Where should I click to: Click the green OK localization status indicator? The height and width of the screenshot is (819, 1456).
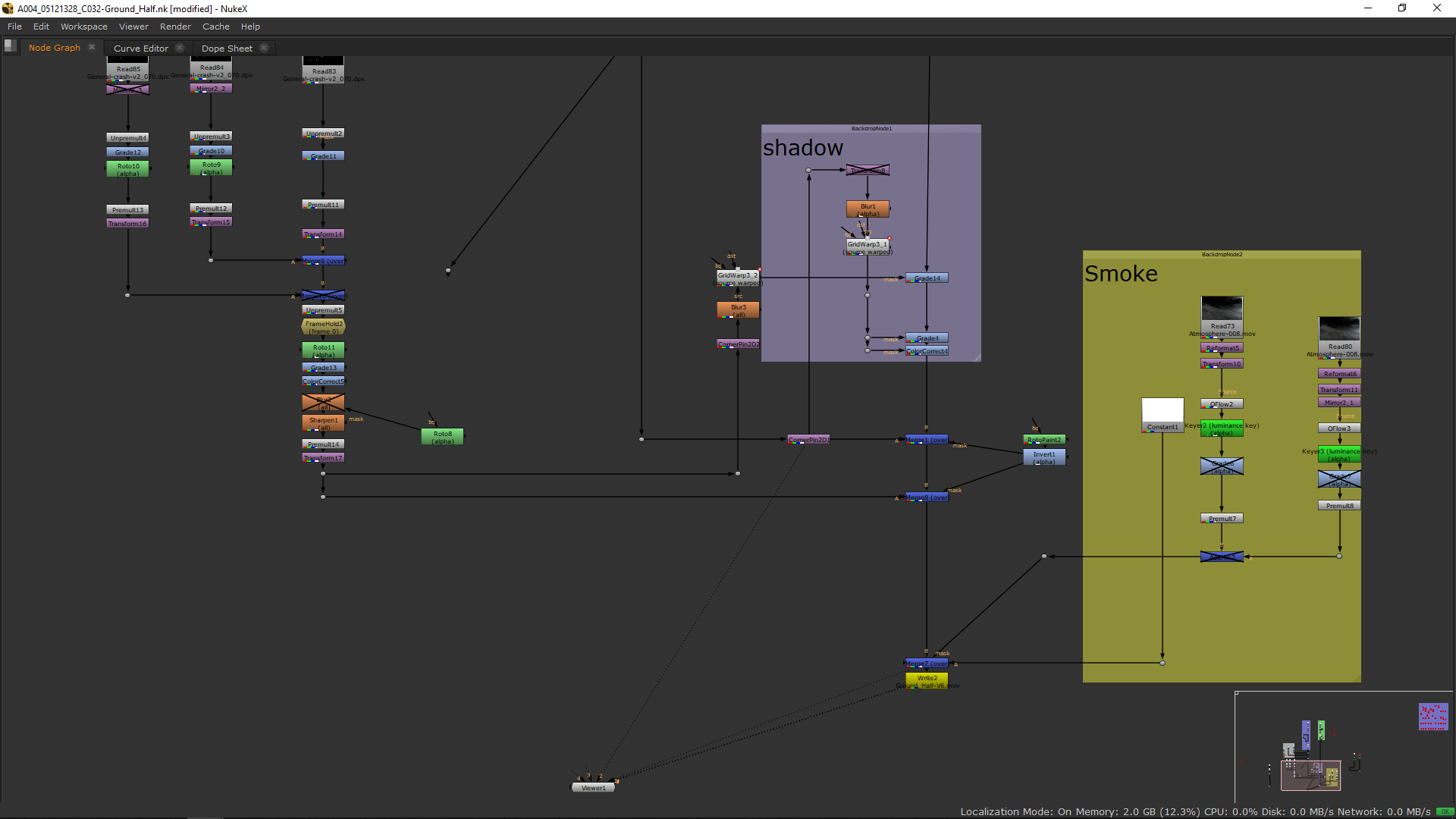1445,811
